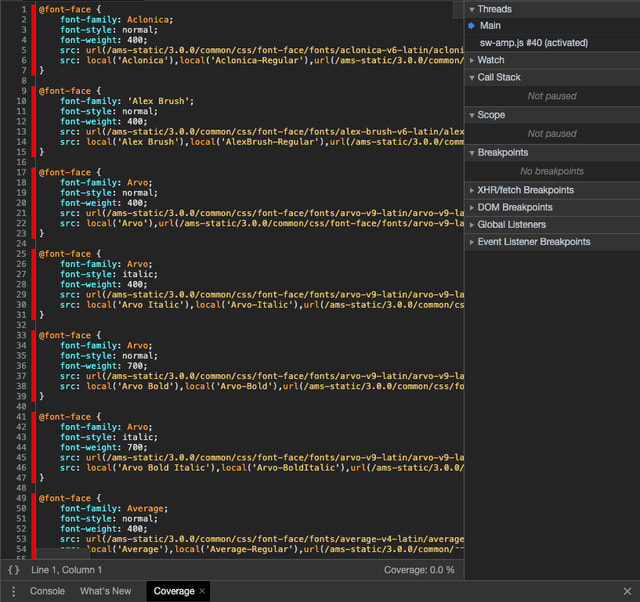Click font-weight 700 on line 36
640x602 pixels.
135,366
